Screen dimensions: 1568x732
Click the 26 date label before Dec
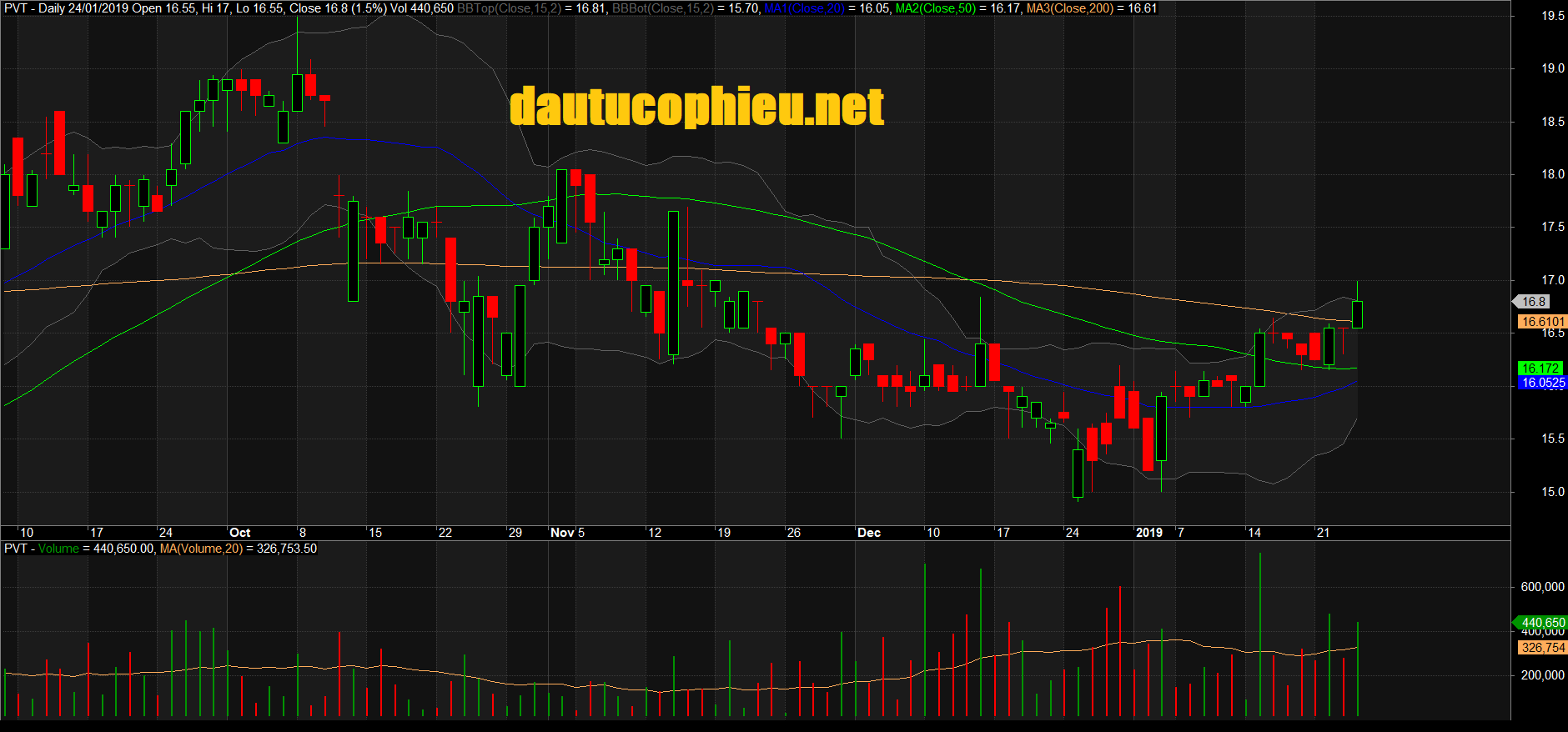point(794,533)
